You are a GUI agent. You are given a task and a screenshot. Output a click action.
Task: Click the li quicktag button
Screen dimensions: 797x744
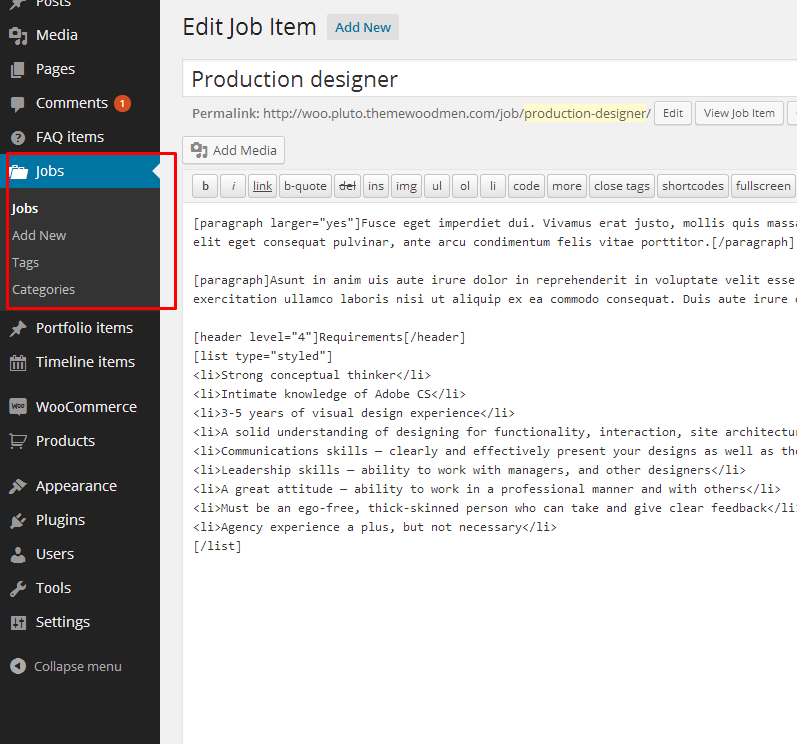tap(493, 187)
